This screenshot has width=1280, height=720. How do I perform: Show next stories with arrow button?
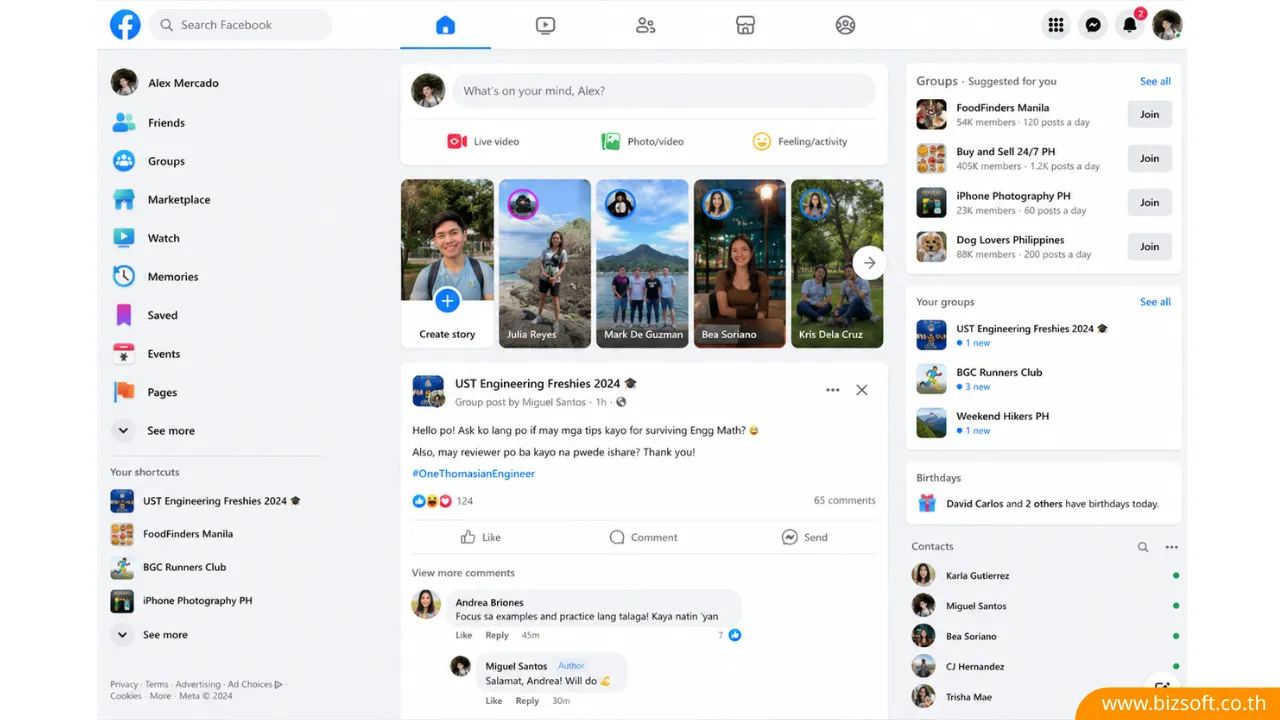coord(869,263)
